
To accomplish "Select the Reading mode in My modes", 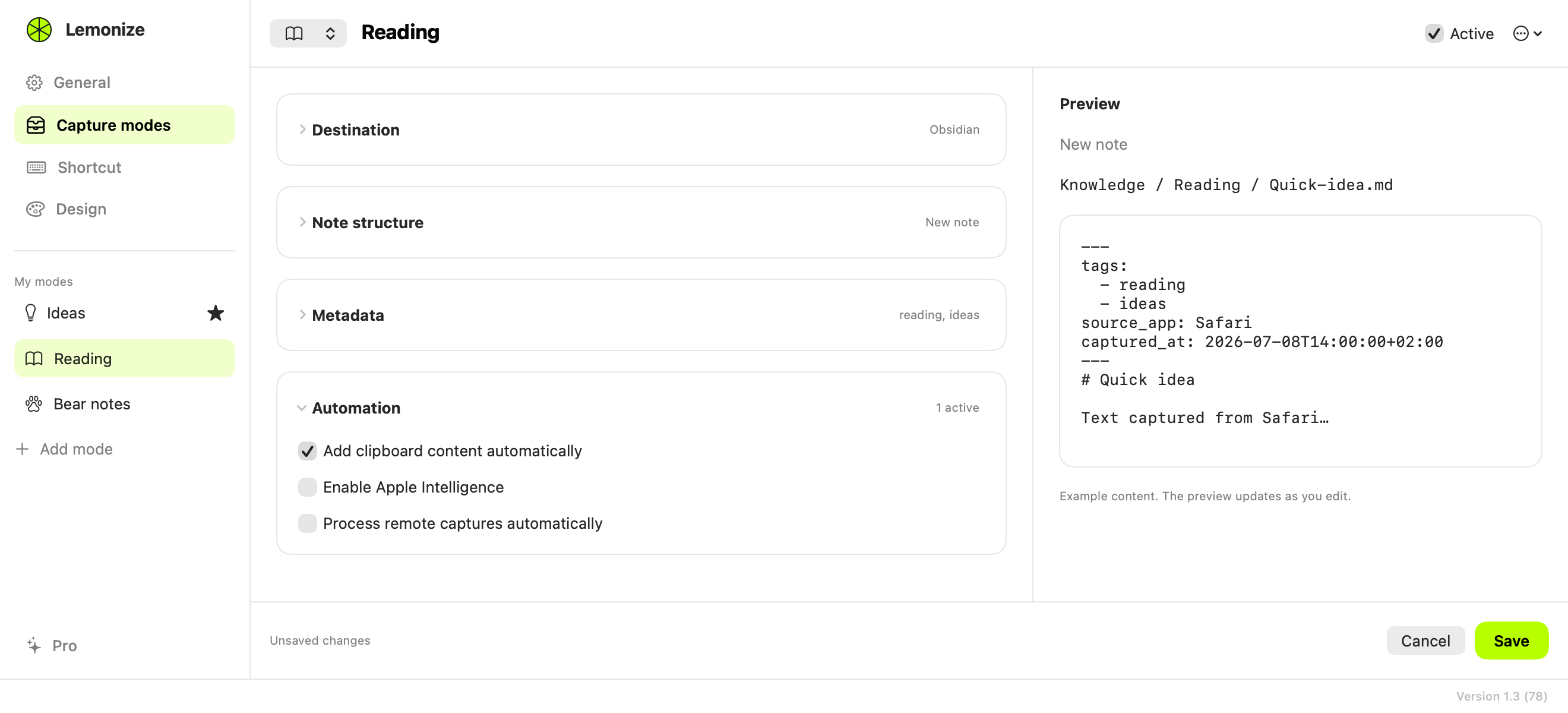I will [x=125, y=359].
